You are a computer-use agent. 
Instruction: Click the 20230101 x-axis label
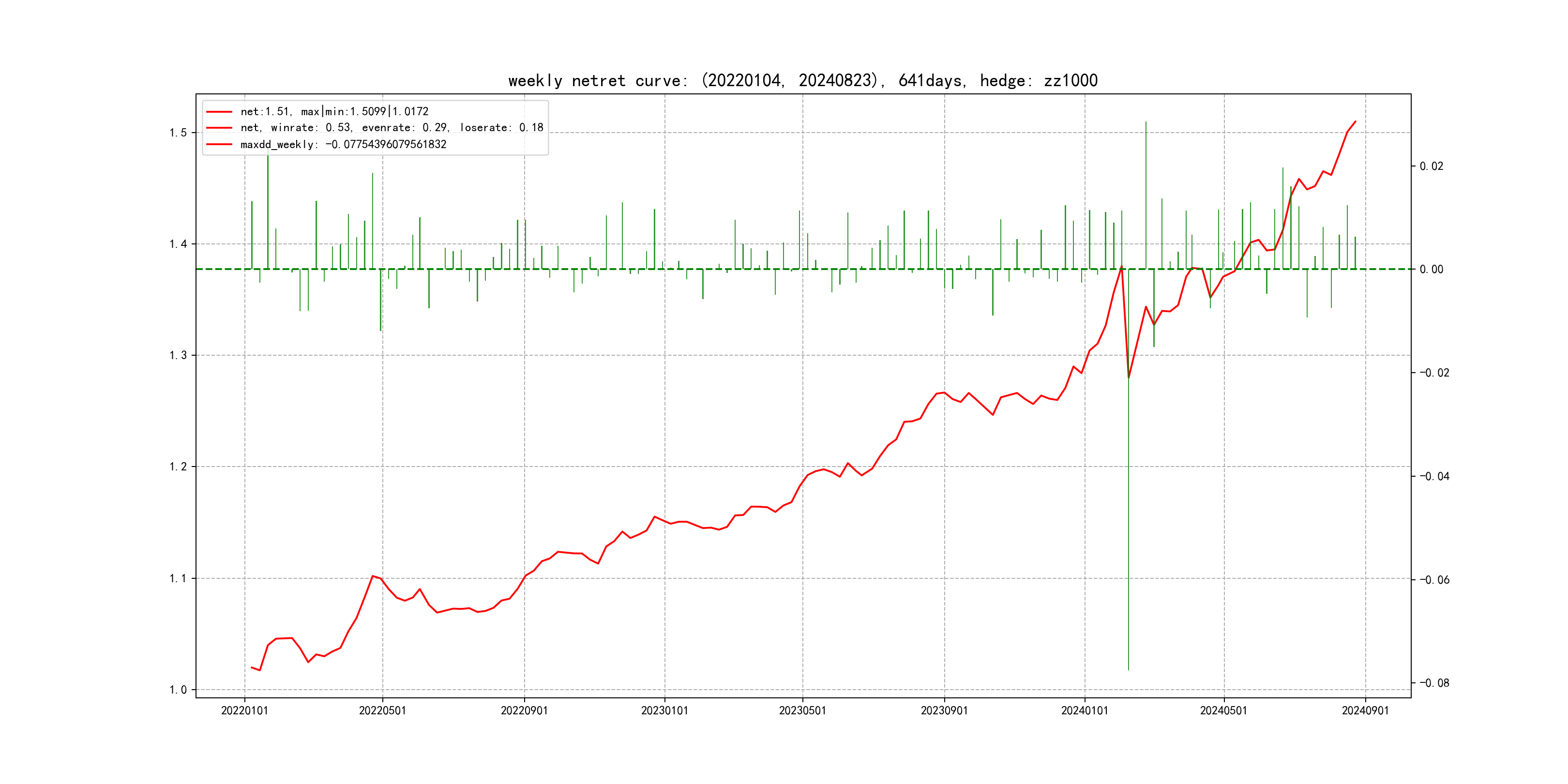pos(664,710)
